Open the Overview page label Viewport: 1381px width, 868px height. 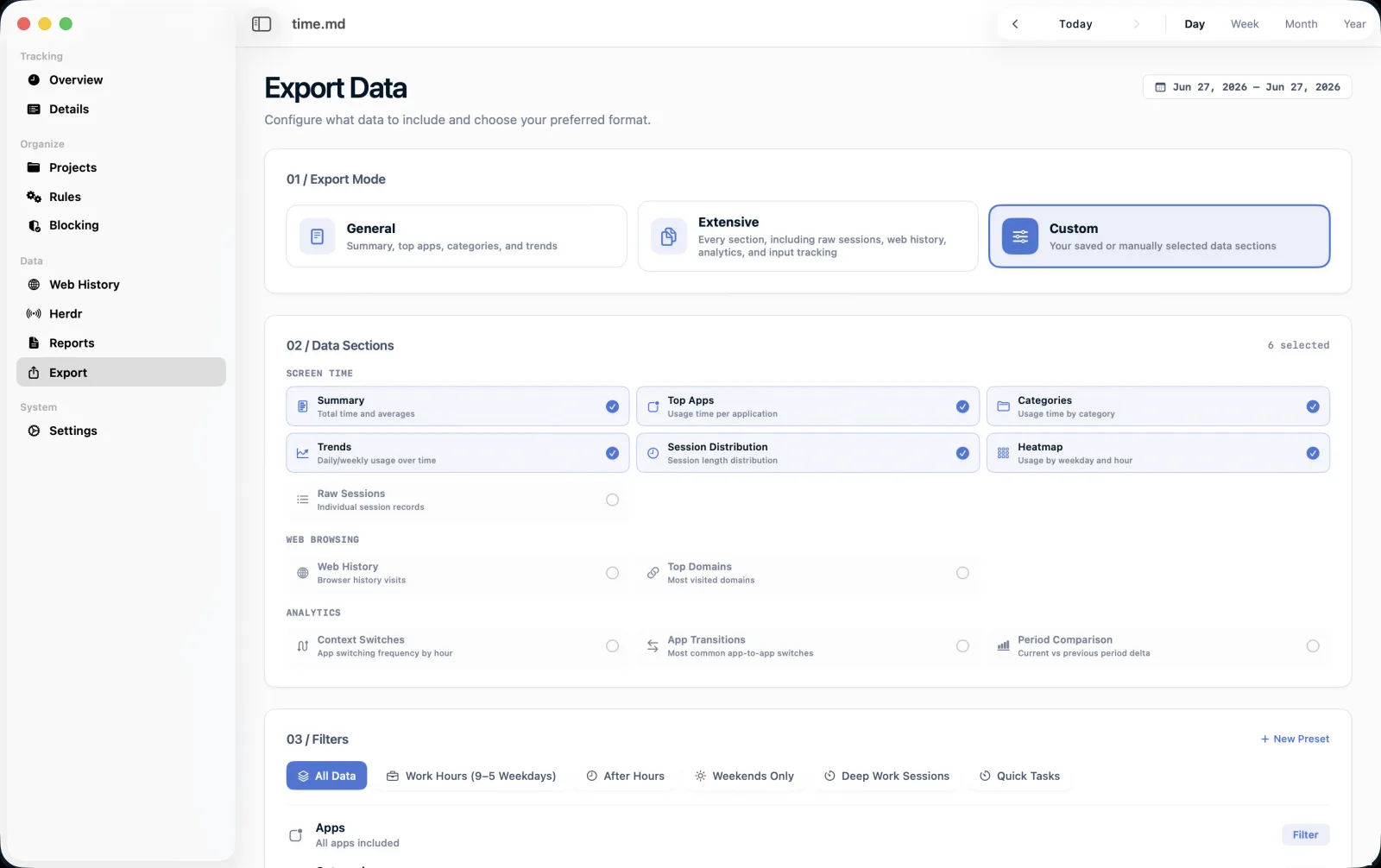[x=76, y=79]
